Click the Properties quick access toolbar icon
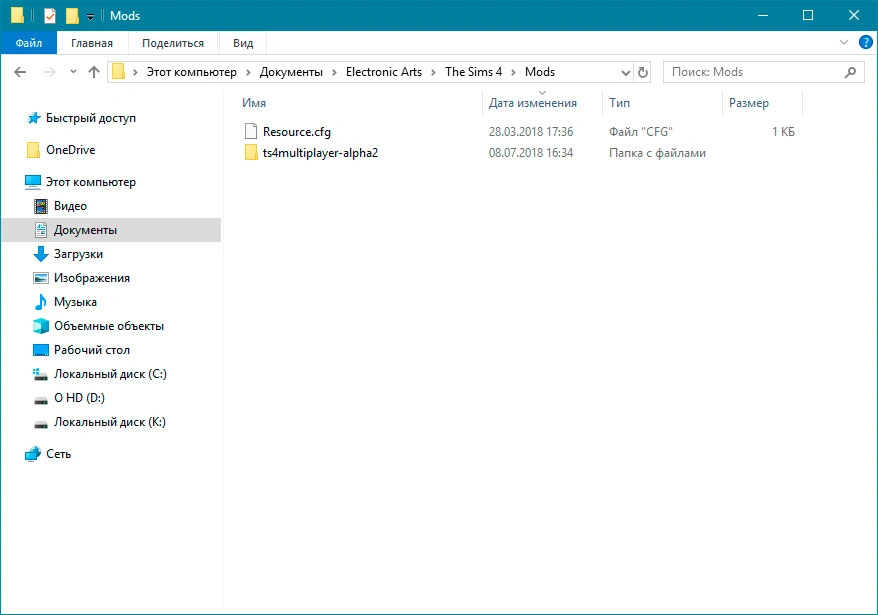Image resolution: width=878 pixels, height=615 pixels. coord(50,16)
